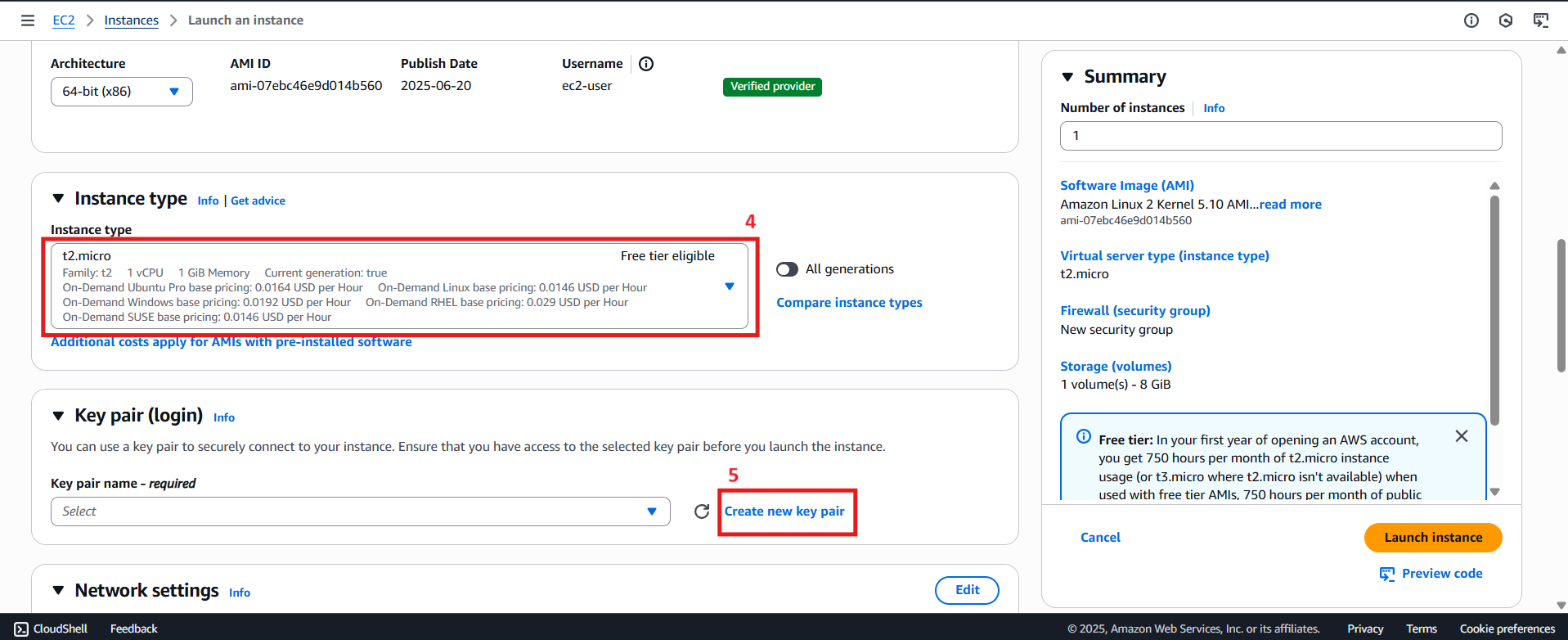This screenshot has height=640, width=1568.
Task: Click Preview code link text
Action: (x=1442, y=574)
